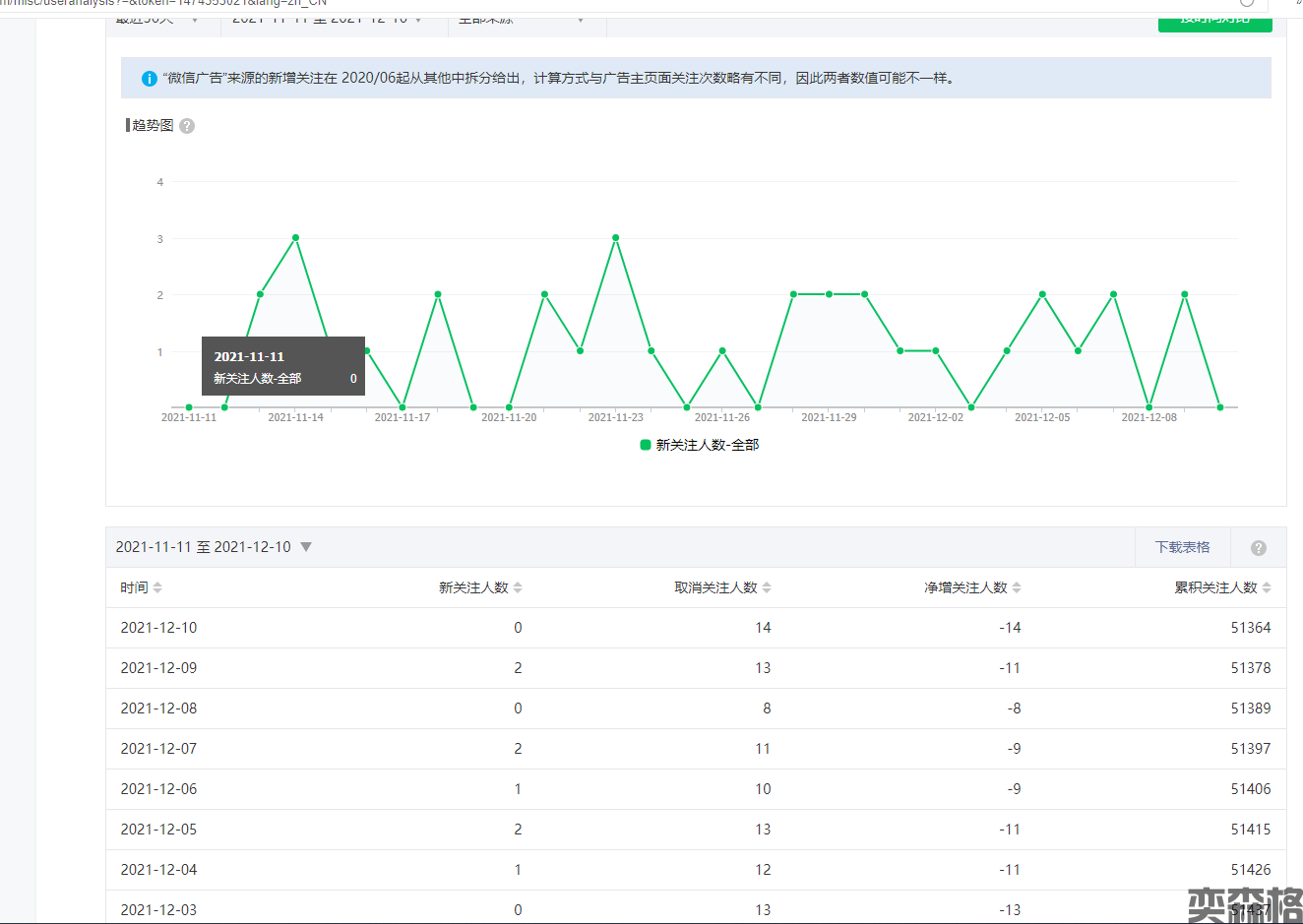Image resolution: width=1303 pixels, height=924 pixels.
Task: Sort by 累积关注人数 column sort icon
Action: 1267,587
